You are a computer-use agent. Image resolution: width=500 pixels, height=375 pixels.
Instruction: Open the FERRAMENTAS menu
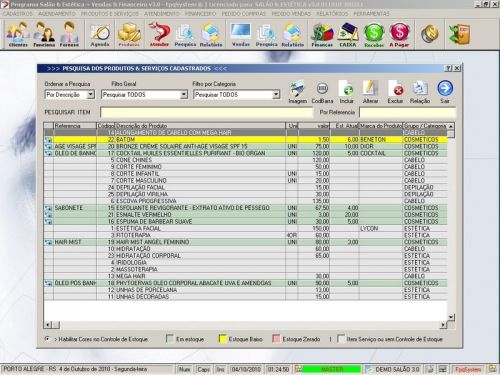(371, 14)
